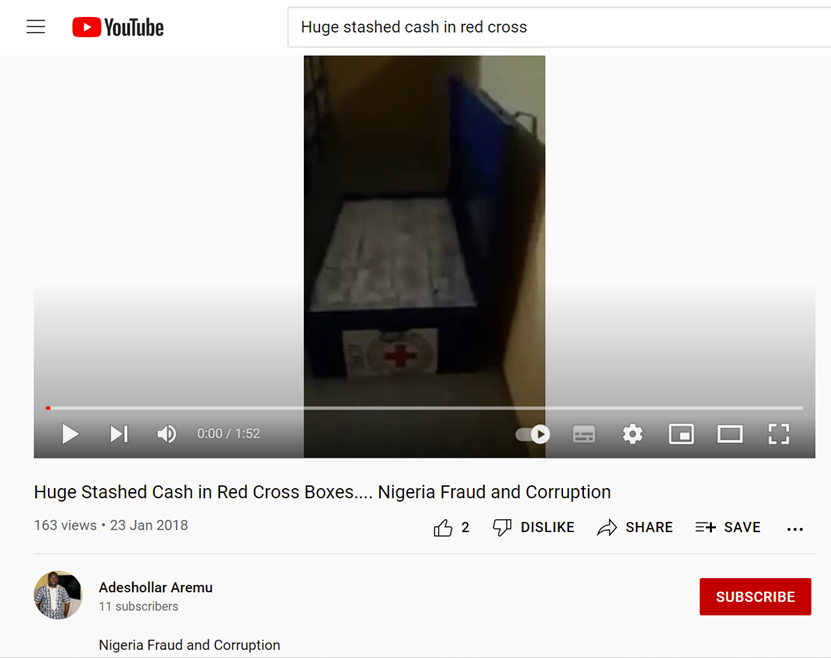Enter full screen mode
This screenshot has width=831, height=658.
click(x=779, y=434)
